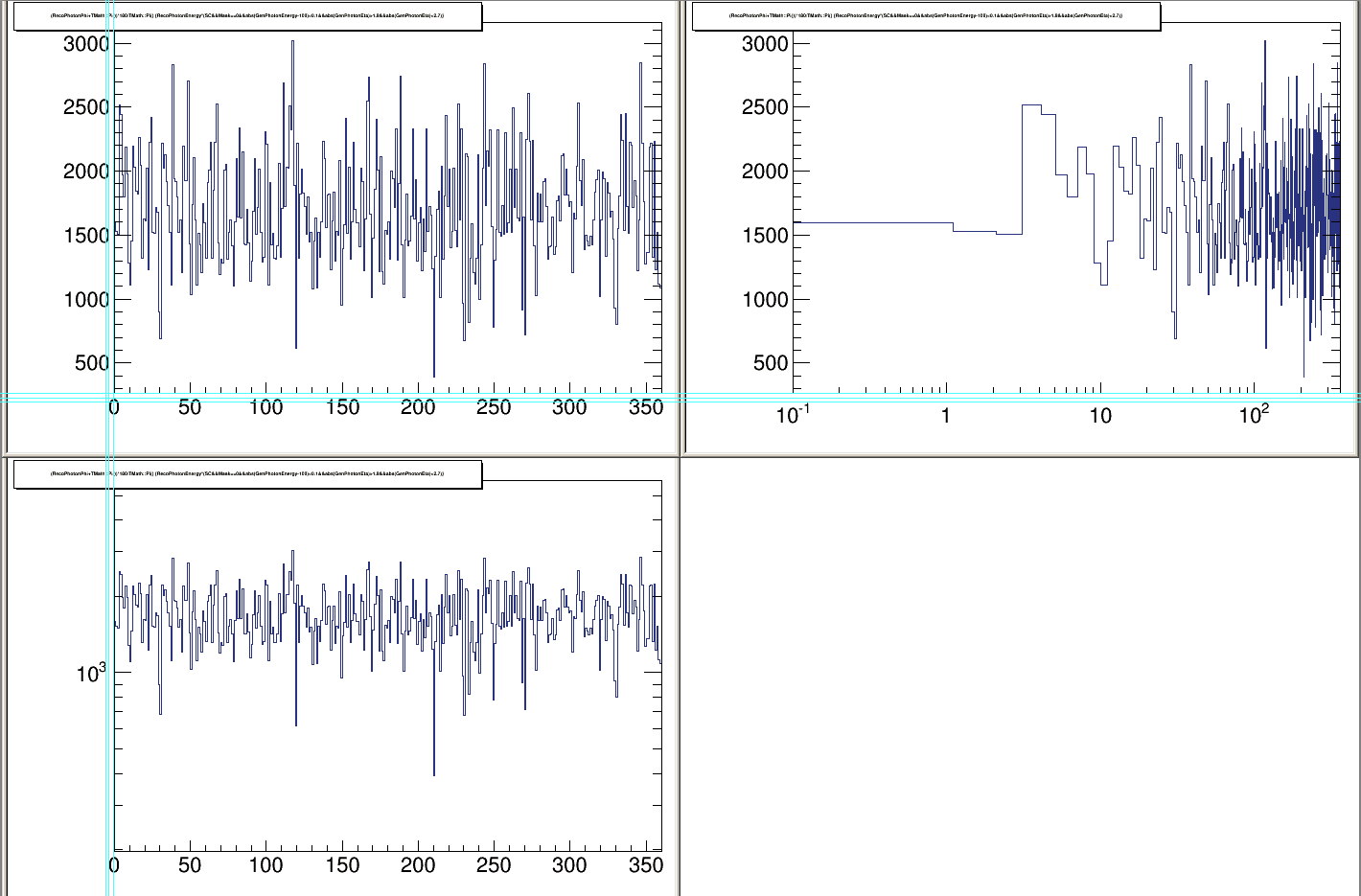Click the deepest dip near 210 in top-left histogram
This screenshot has width=1361, height=896.
(434, 374)
